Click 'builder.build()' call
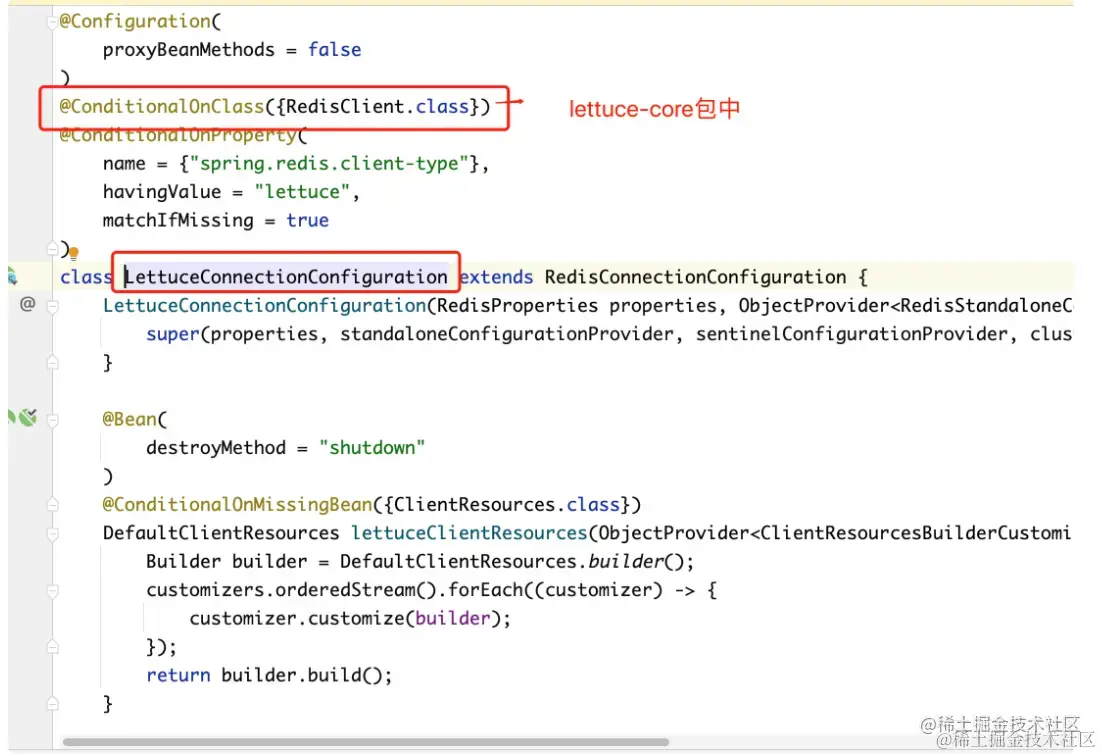Screen dimensions: 1102x756 (x=302, y=675)
